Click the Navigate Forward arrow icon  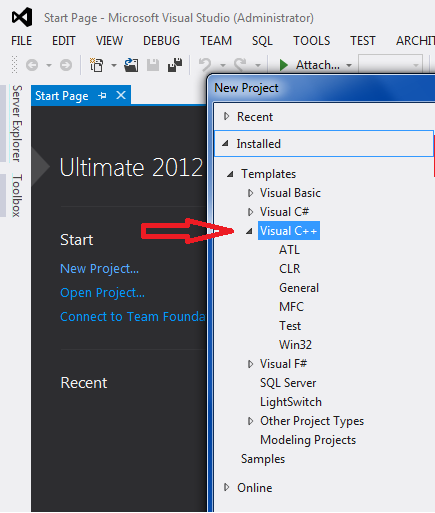tap(66, 65)
